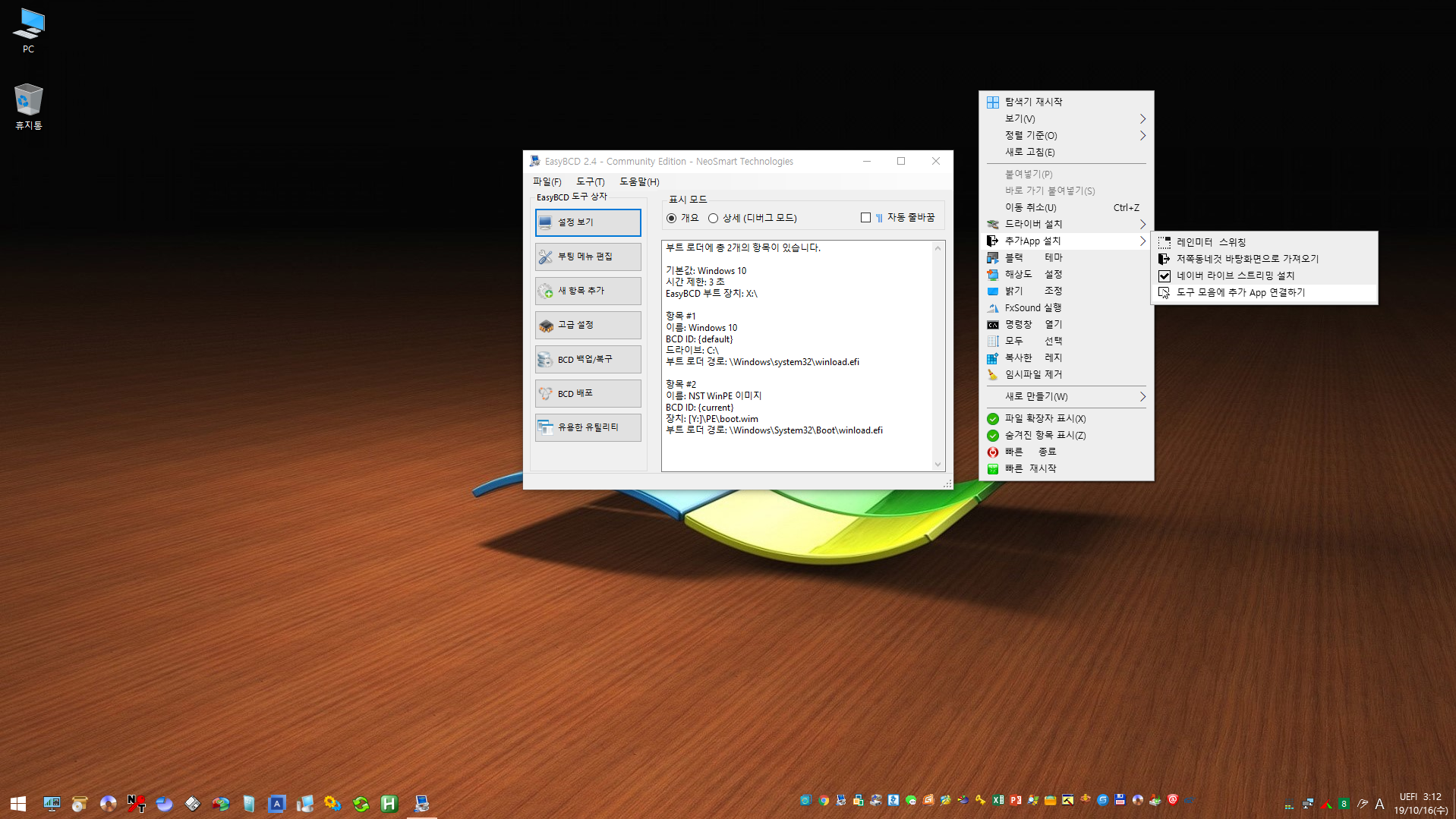
Task: Expand the 새로 만들기(W) submenu arrow
Action: click(x=1142, y=396)
